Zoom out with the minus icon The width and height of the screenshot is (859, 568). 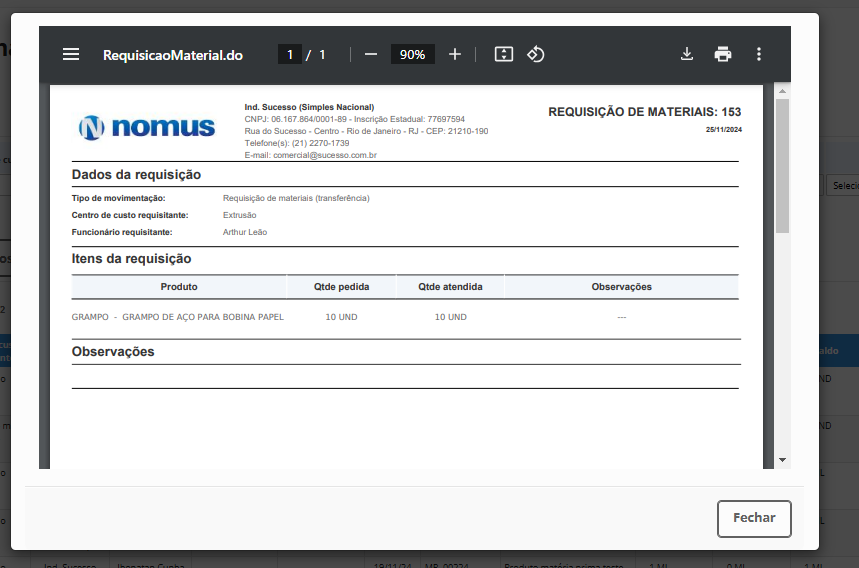371,54
